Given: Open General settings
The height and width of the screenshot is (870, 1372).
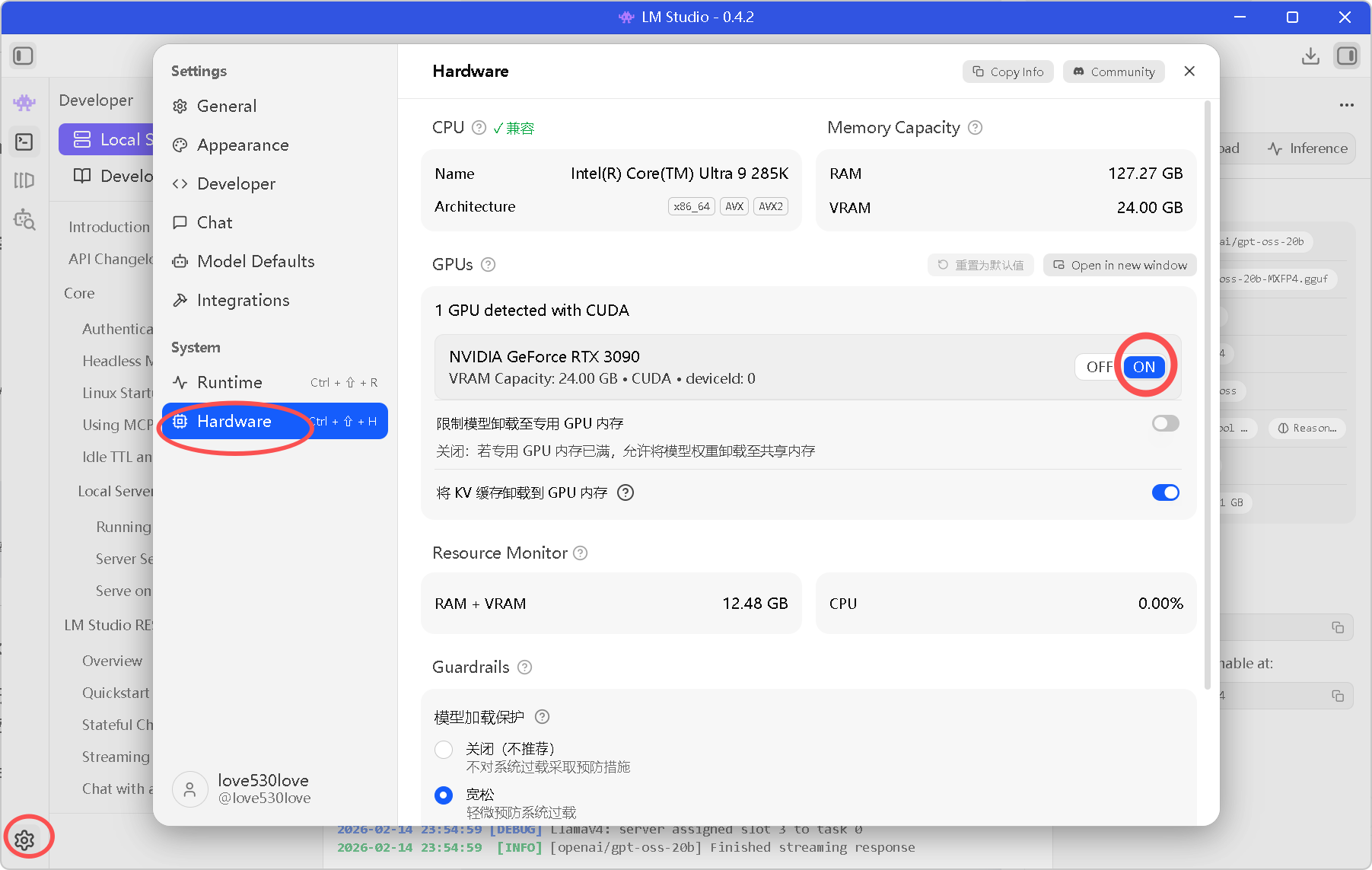Looking at the screenshot, I should tap(275, 107).
